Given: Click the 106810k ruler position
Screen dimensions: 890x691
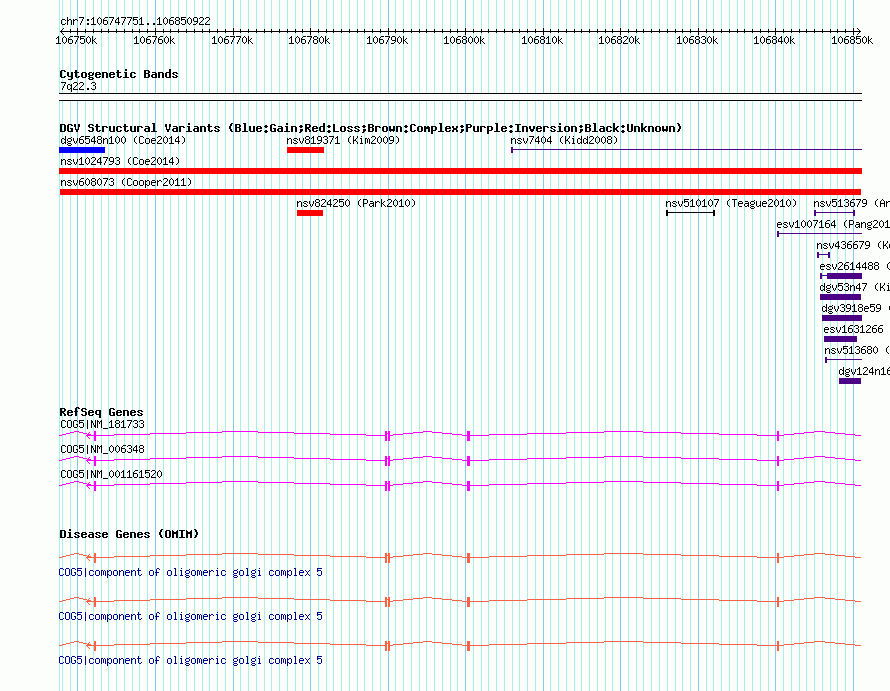Looking at the screenshot, I should click(x=541, y=40).
